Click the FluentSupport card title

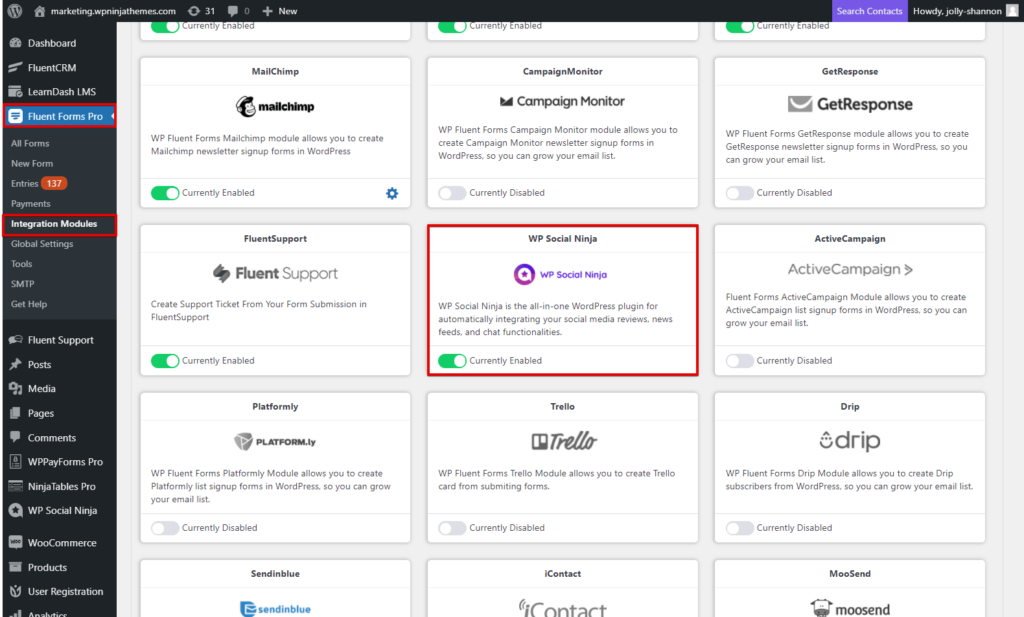275,239
